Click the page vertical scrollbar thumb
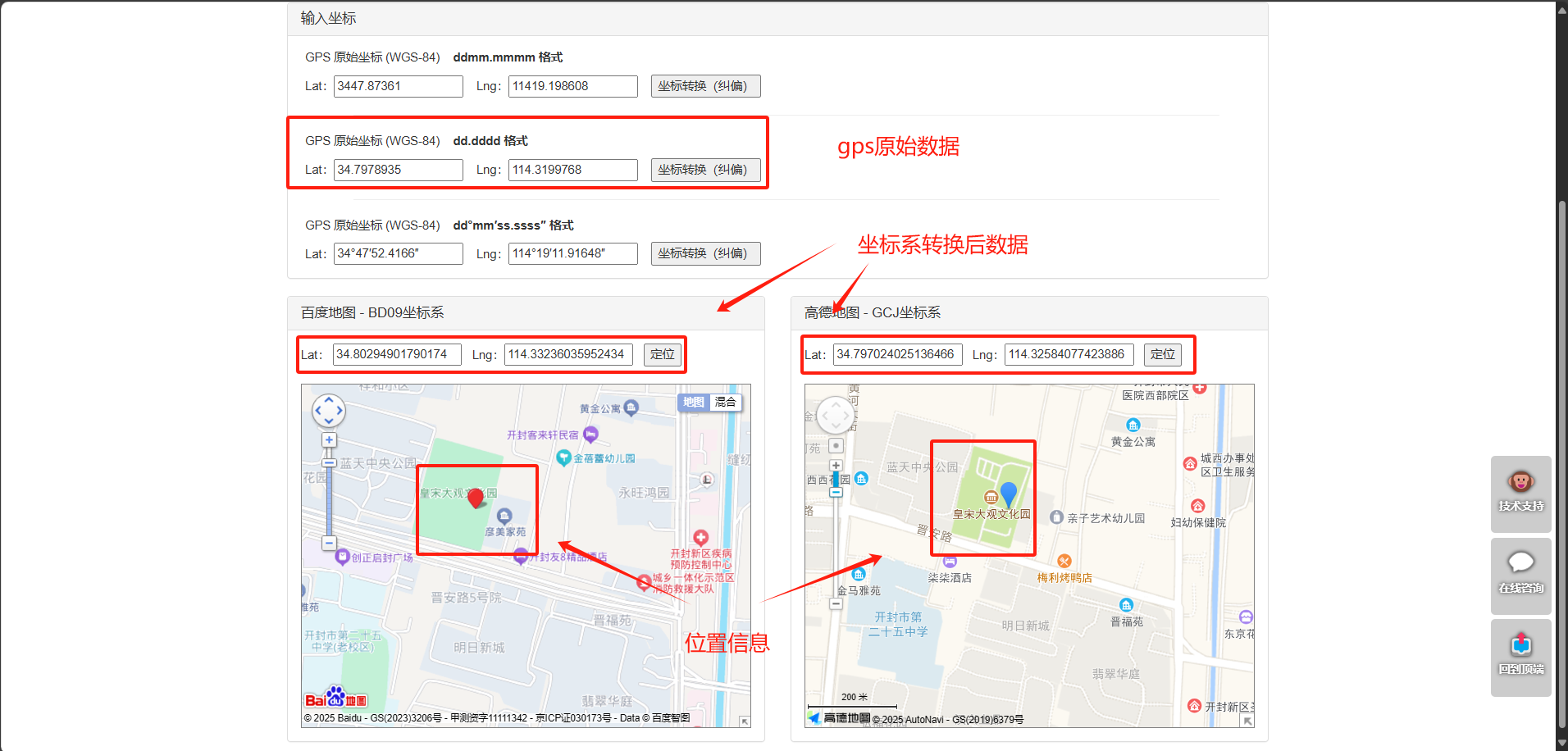The width and height of the screenshot is (1568, 751). pos(1561,463)
